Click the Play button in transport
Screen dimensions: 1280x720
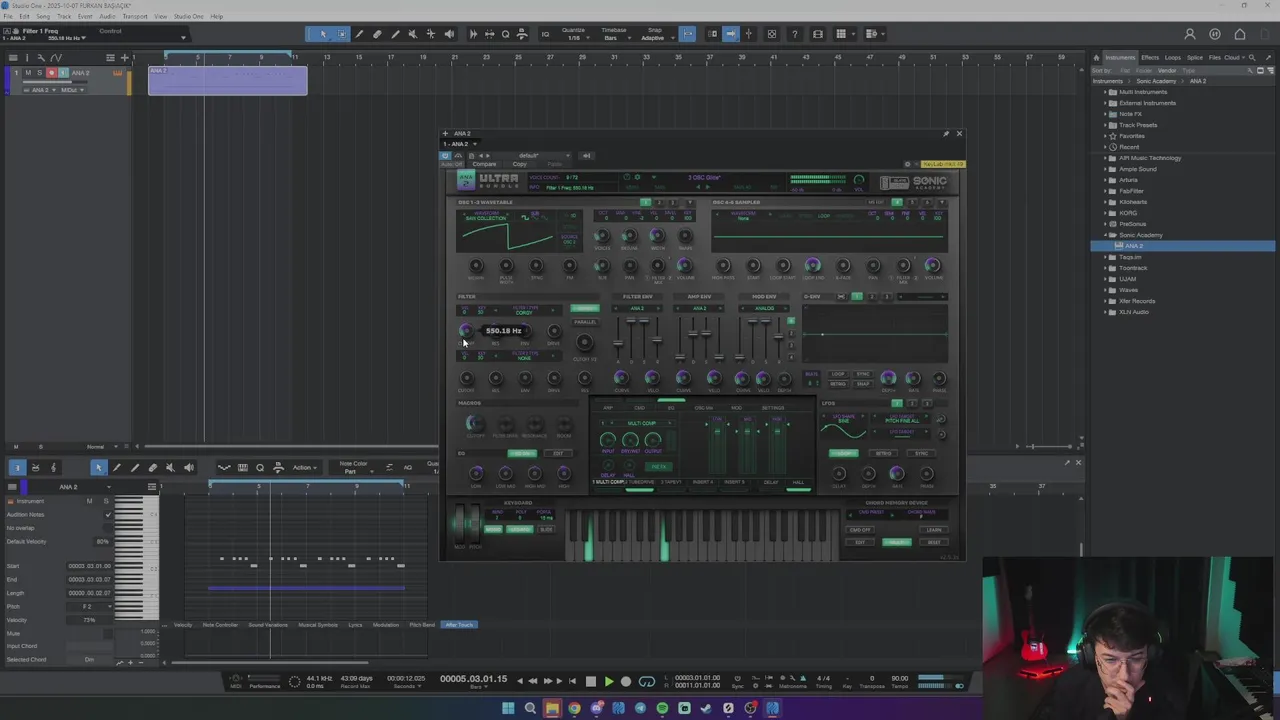[x=609, y=681]
